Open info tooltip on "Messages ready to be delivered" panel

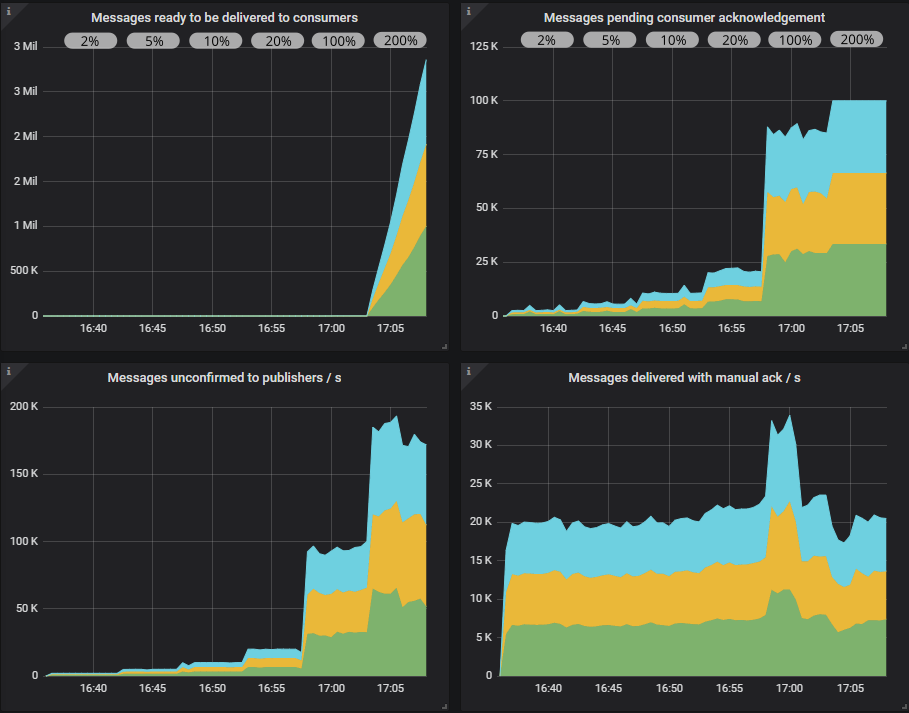[x=10, y=9]
